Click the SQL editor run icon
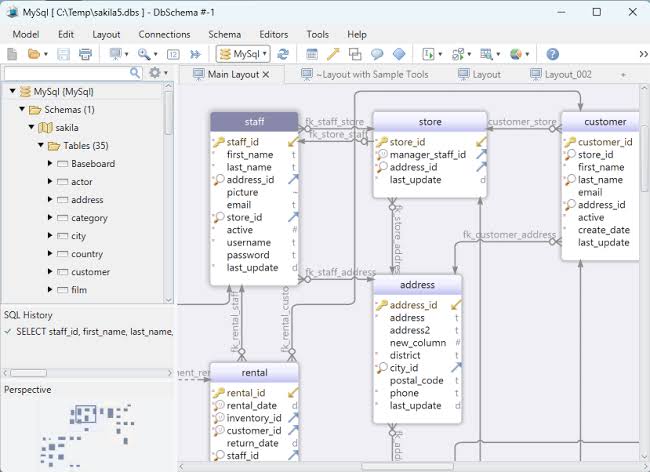This screenshot has height=472, width=650. click(x=428, y=54)
